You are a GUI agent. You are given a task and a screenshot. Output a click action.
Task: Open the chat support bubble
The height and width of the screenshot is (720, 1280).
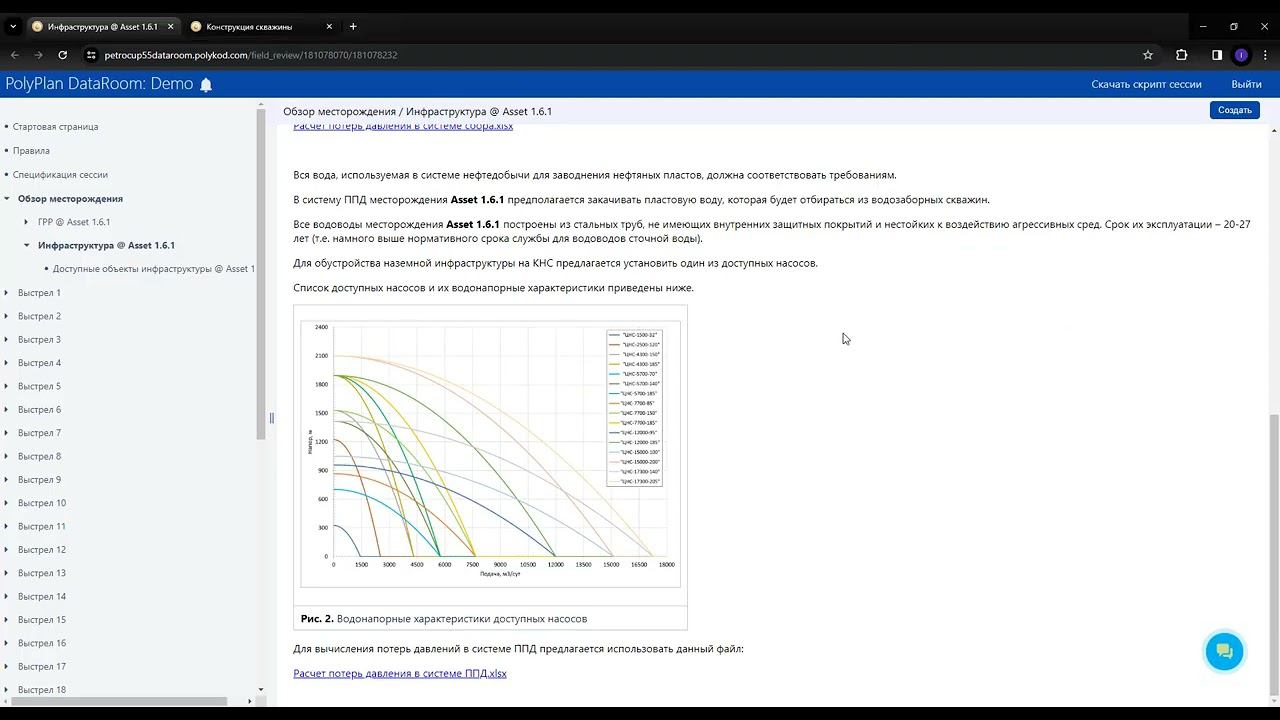pyautogui.click(x=1224, y=652)
